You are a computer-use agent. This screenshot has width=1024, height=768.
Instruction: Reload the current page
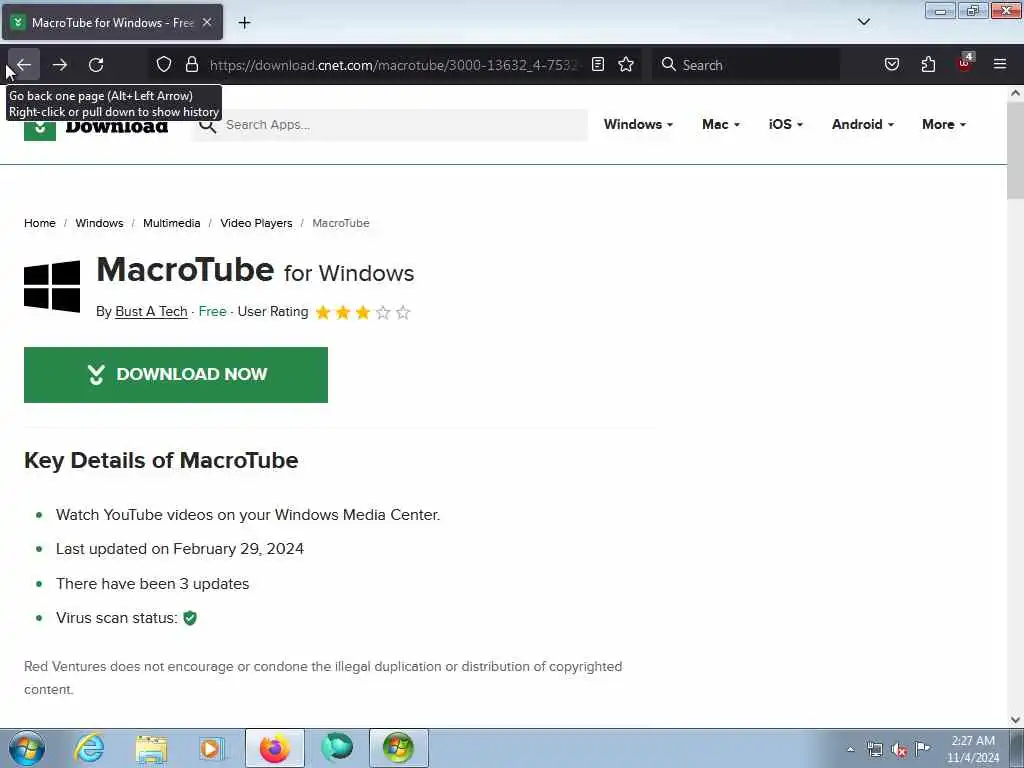click(x=96, y=65)
